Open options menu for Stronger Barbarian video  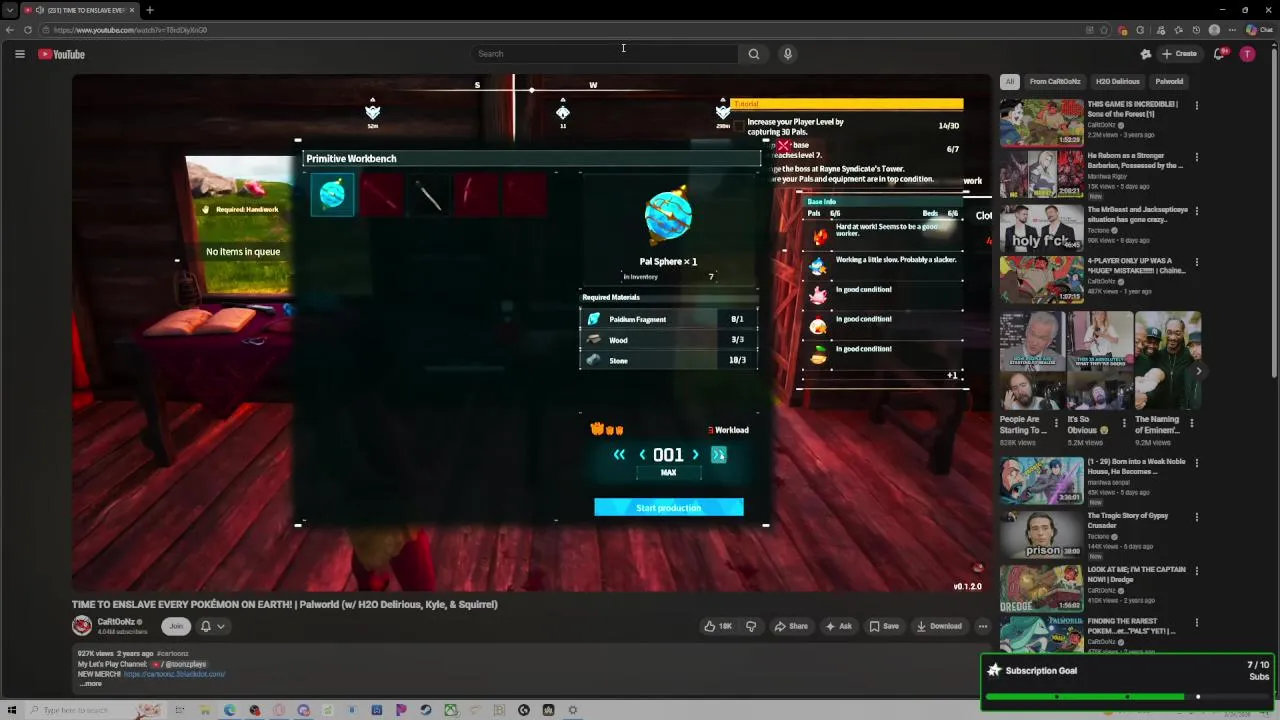pyautogui.click(x=1196, y=157)
